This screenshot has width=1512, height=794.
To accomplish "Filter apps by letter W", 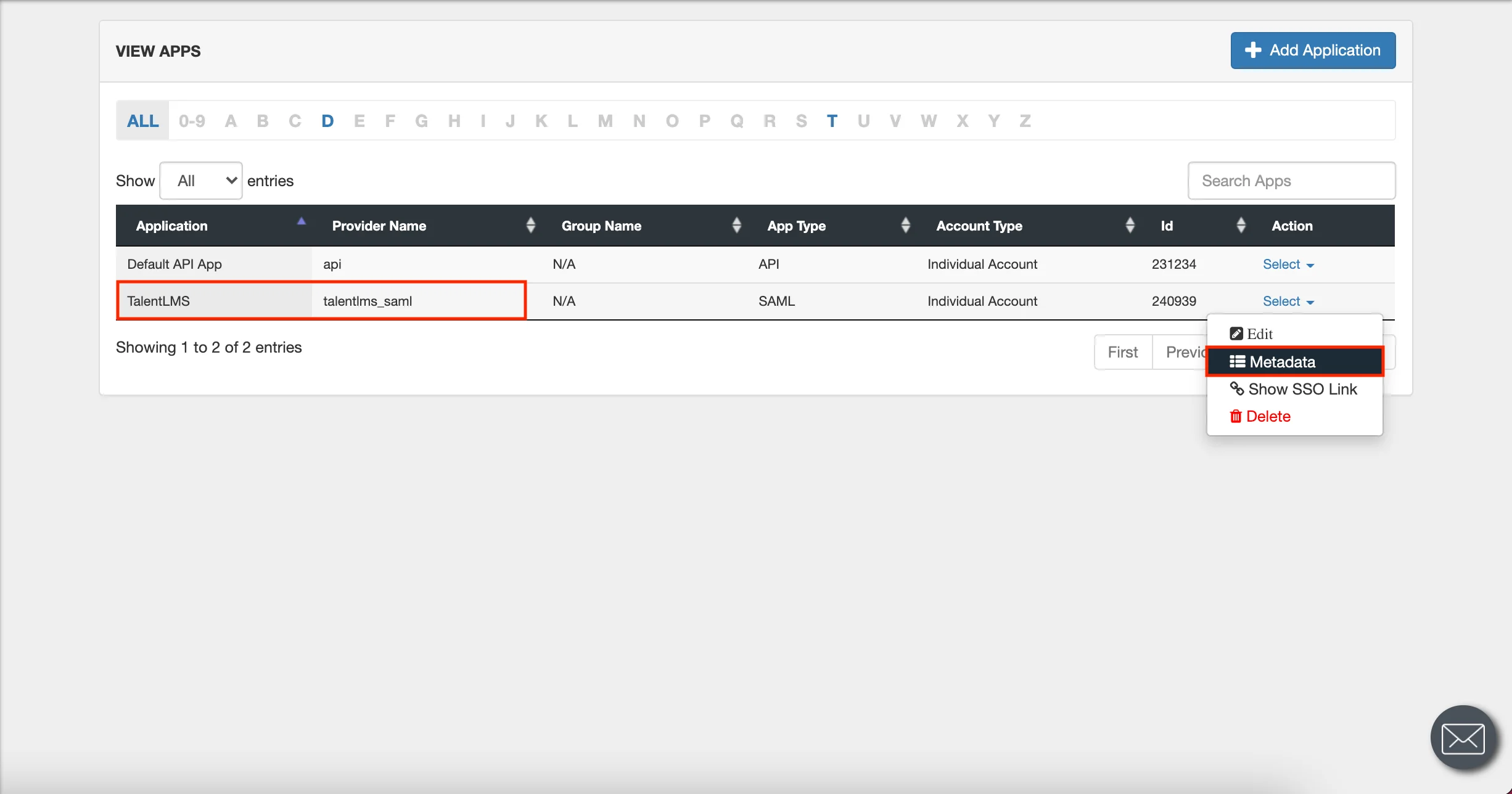I will [928, 121].
